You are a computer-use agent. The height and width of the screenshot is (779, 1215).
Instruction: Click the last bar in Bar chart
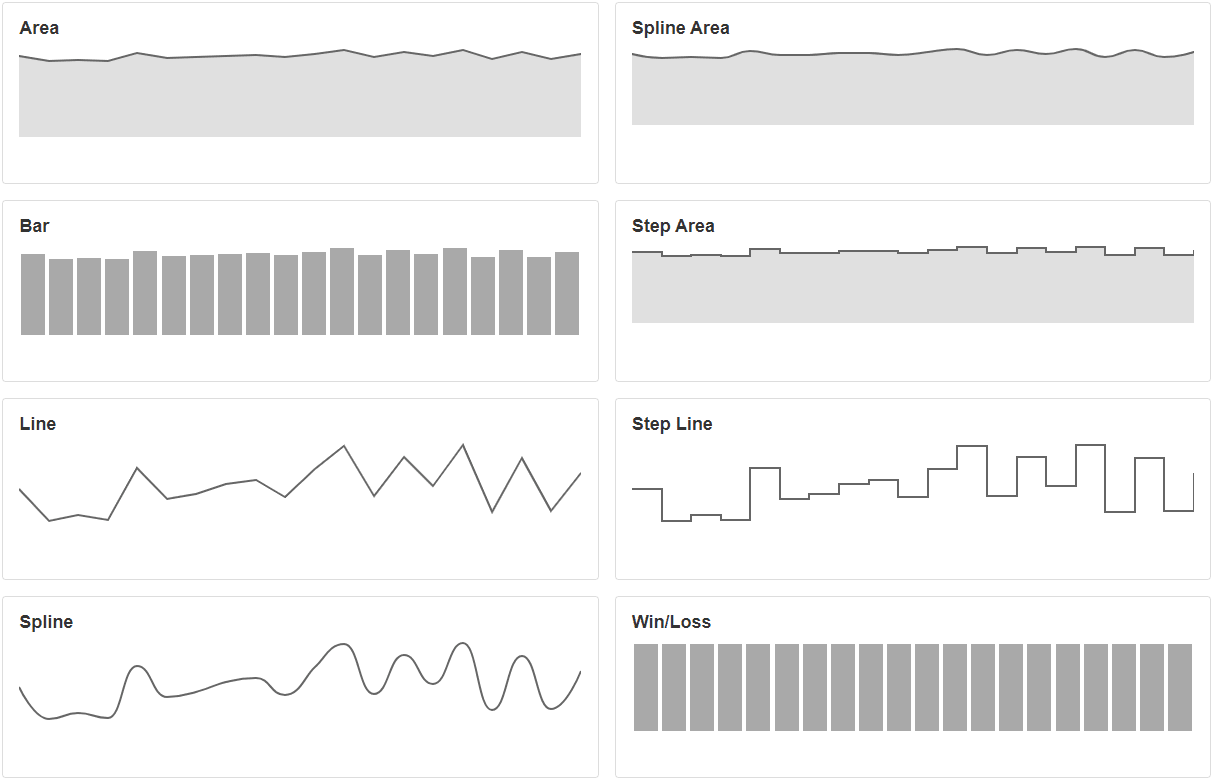point(567,293)
